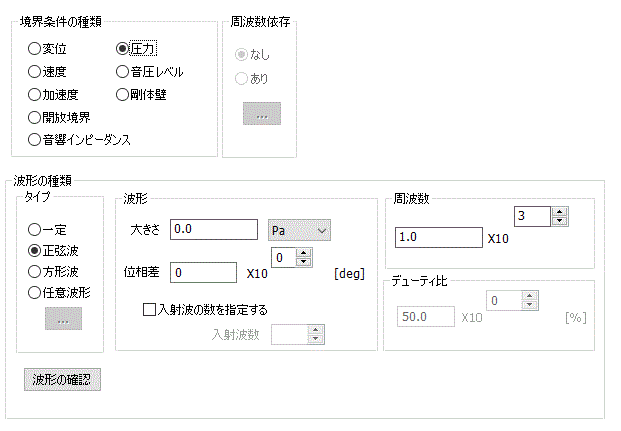Viewport: 621px width, 431px height.
Task: Select 音響インピーダンス radio button
Action: [35, 140]
